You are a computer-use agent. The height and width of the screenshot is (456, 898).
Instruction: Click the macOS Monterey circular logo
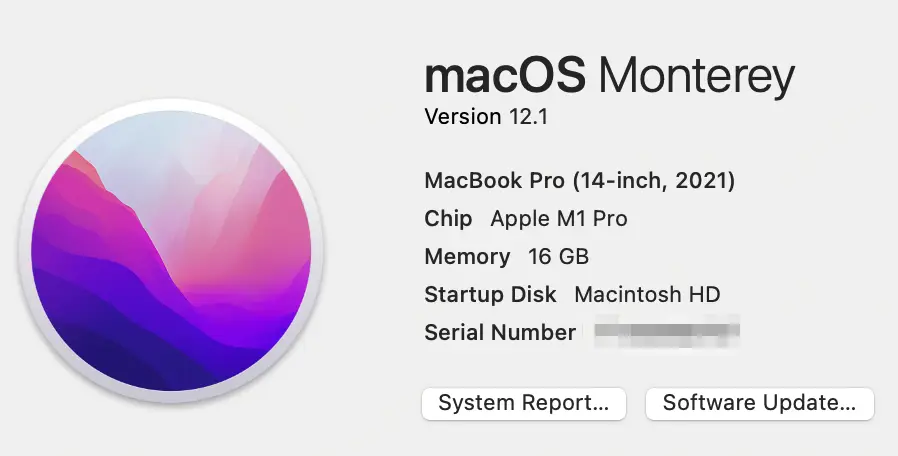point(171,250)
